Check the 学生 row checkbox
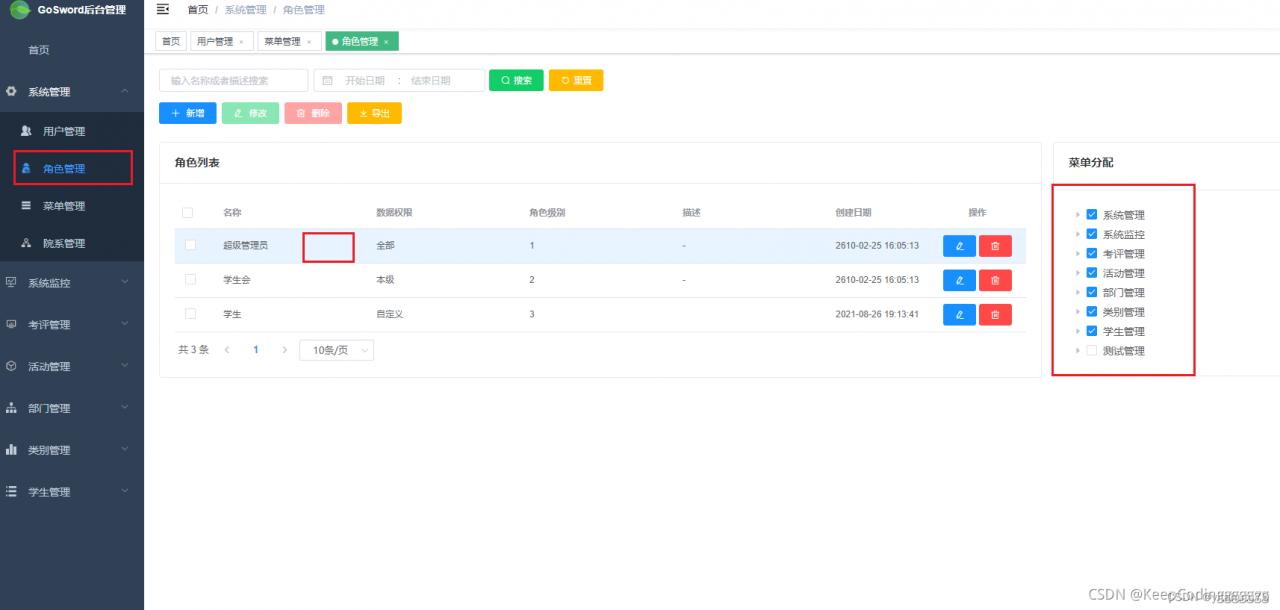 [x=191, y=314]
